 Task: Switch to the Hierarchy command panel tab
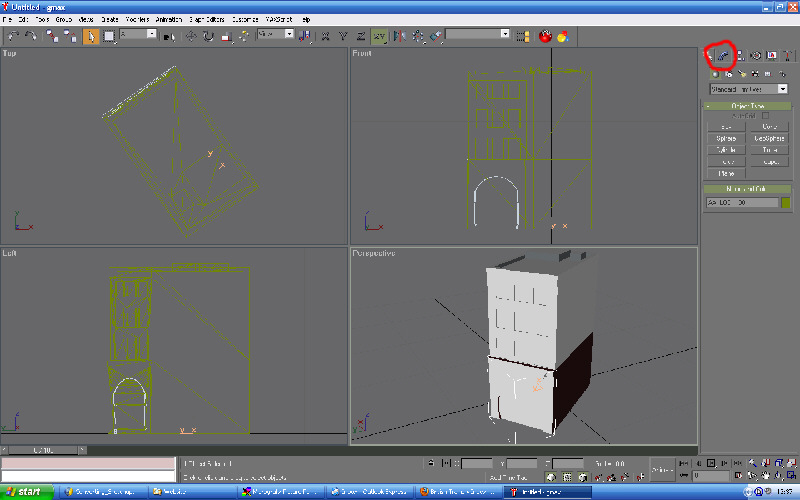click(740, 55)
